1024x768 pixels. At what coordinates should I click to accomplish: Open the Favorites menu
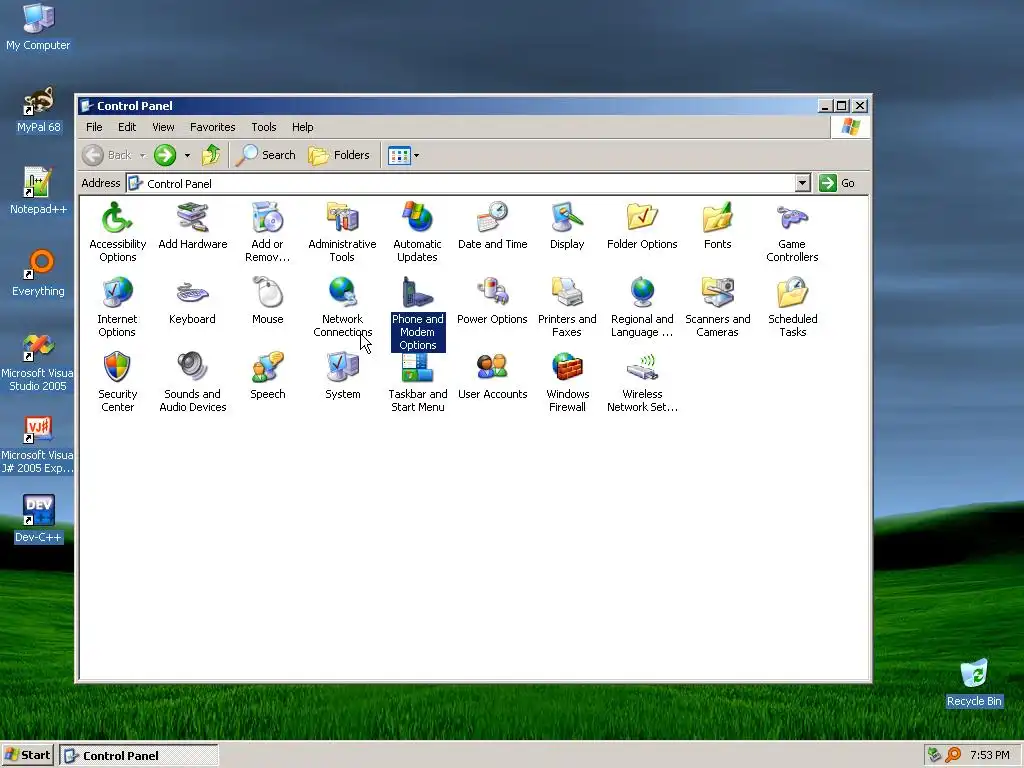tap(212, 127)
